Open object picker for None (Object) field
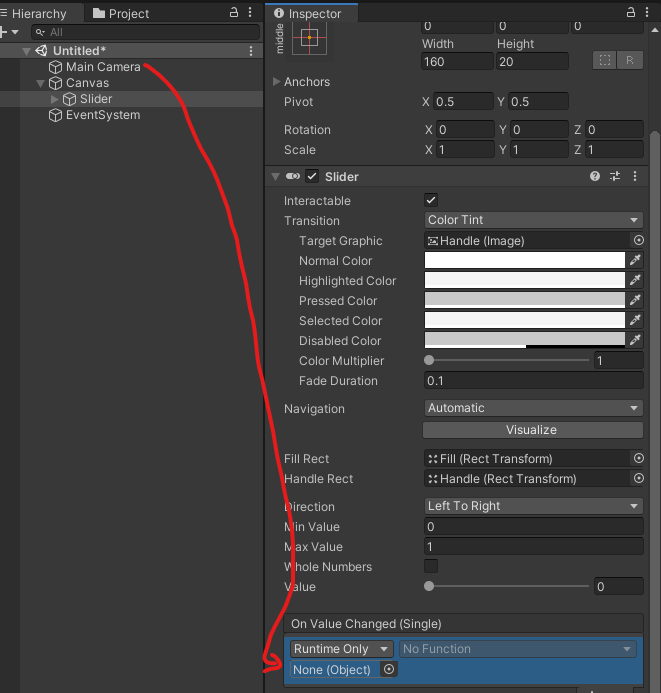The image size is (661, 693). point(388,669)
